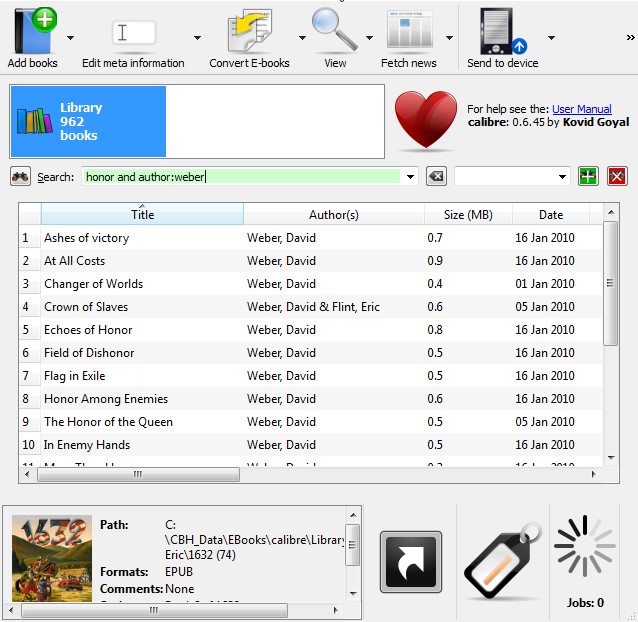
Task: Click the book list scroll up arrow
Action: (x=611, y=212)
